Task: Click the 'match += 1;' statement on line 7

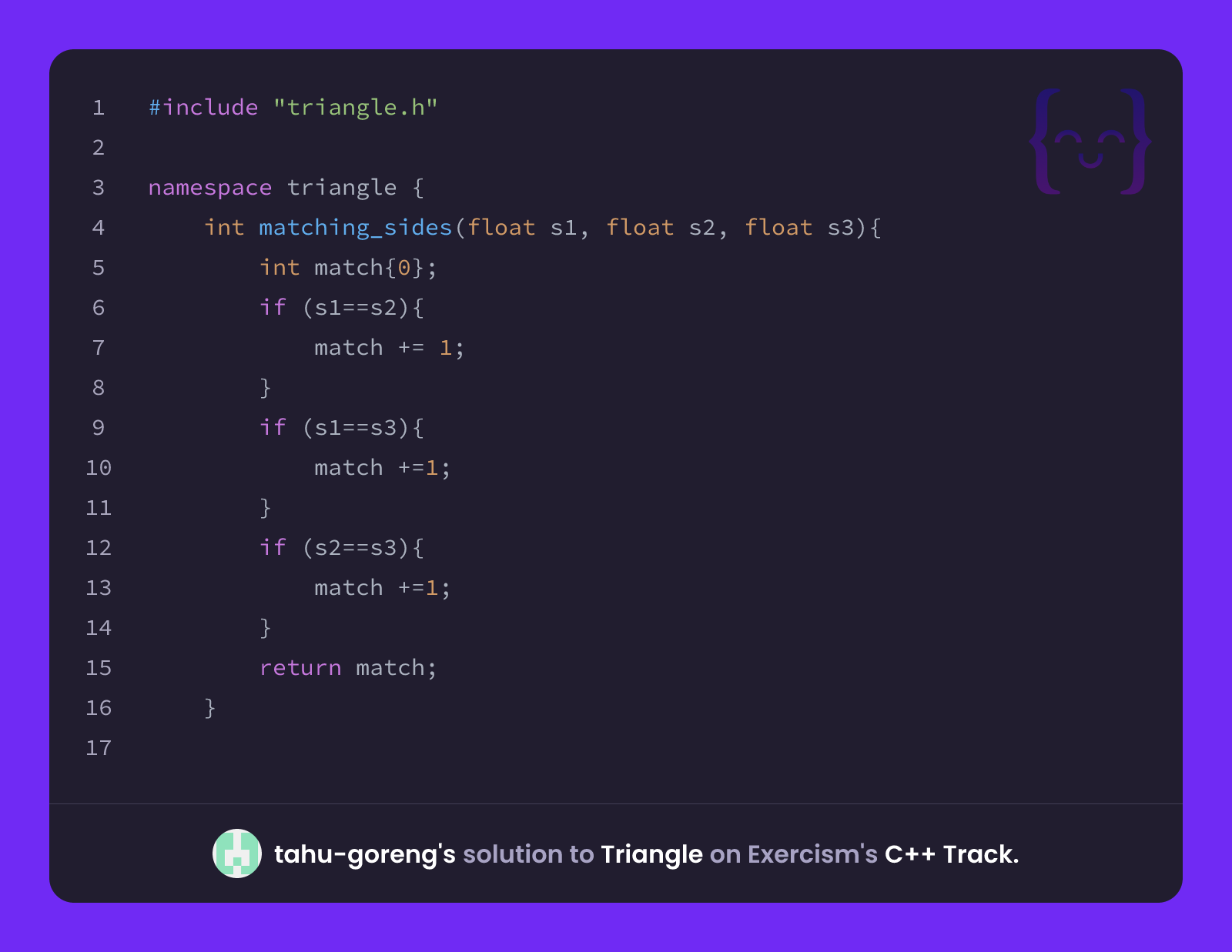Action: pos(390,348)
